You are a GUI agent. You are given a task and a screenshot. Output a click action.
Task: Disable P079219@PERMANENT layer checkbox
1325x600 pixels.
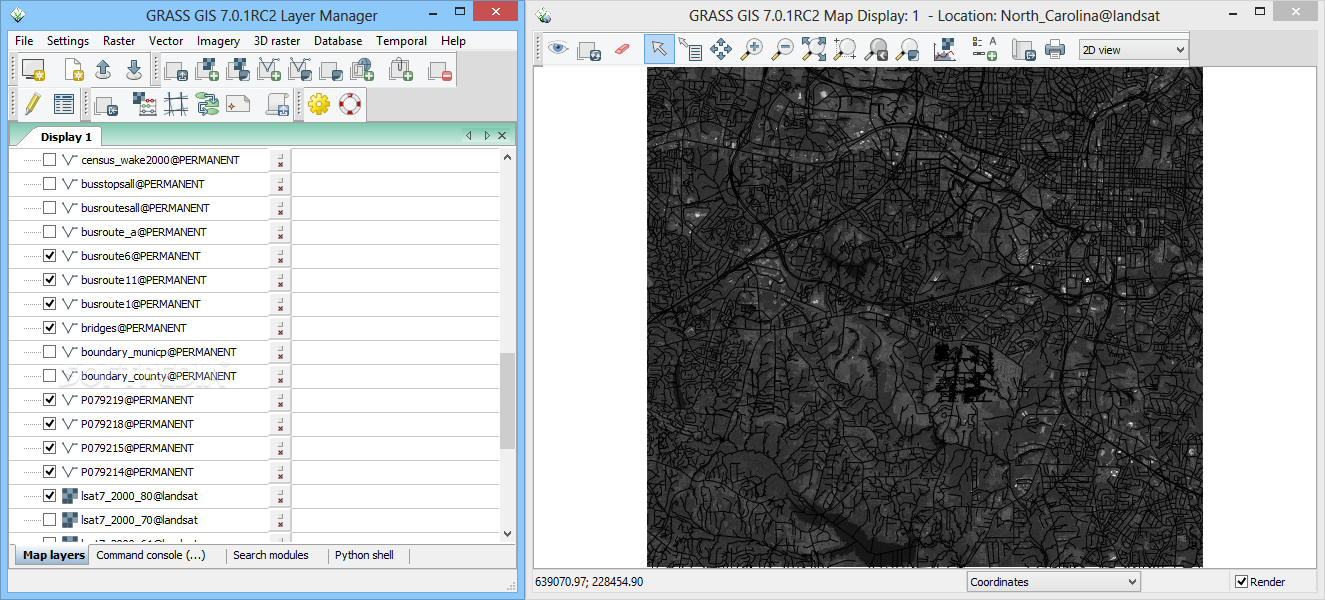[50, 400]
